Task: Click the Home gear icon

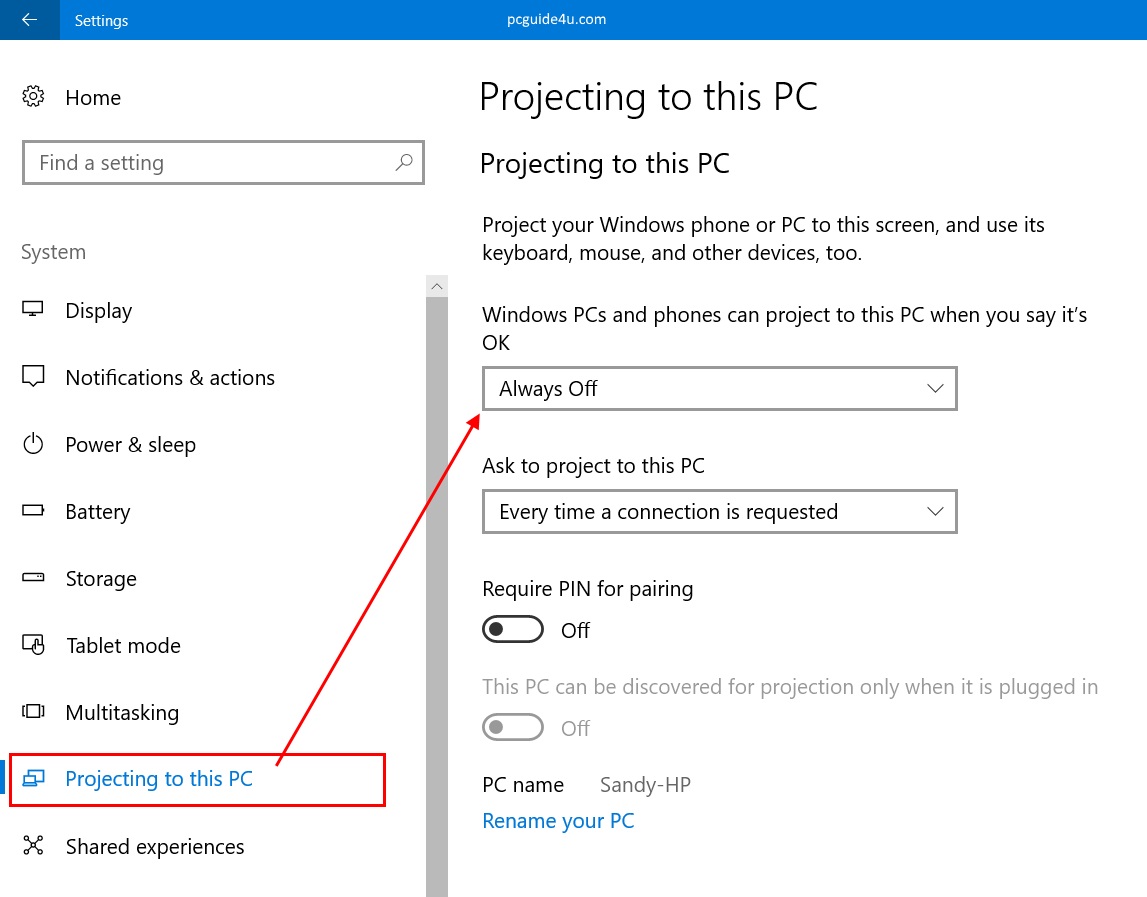Action: point(33,97)
